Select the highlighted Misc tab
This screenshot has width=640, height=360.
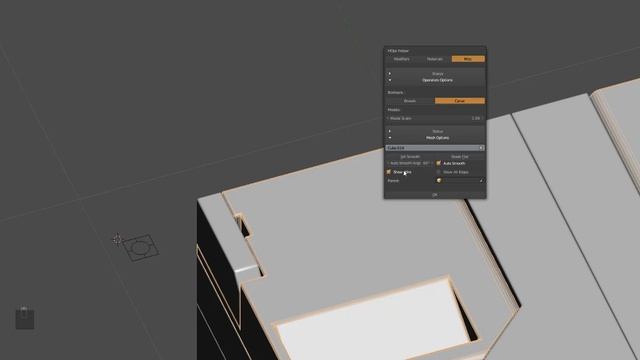click(468, 59)
